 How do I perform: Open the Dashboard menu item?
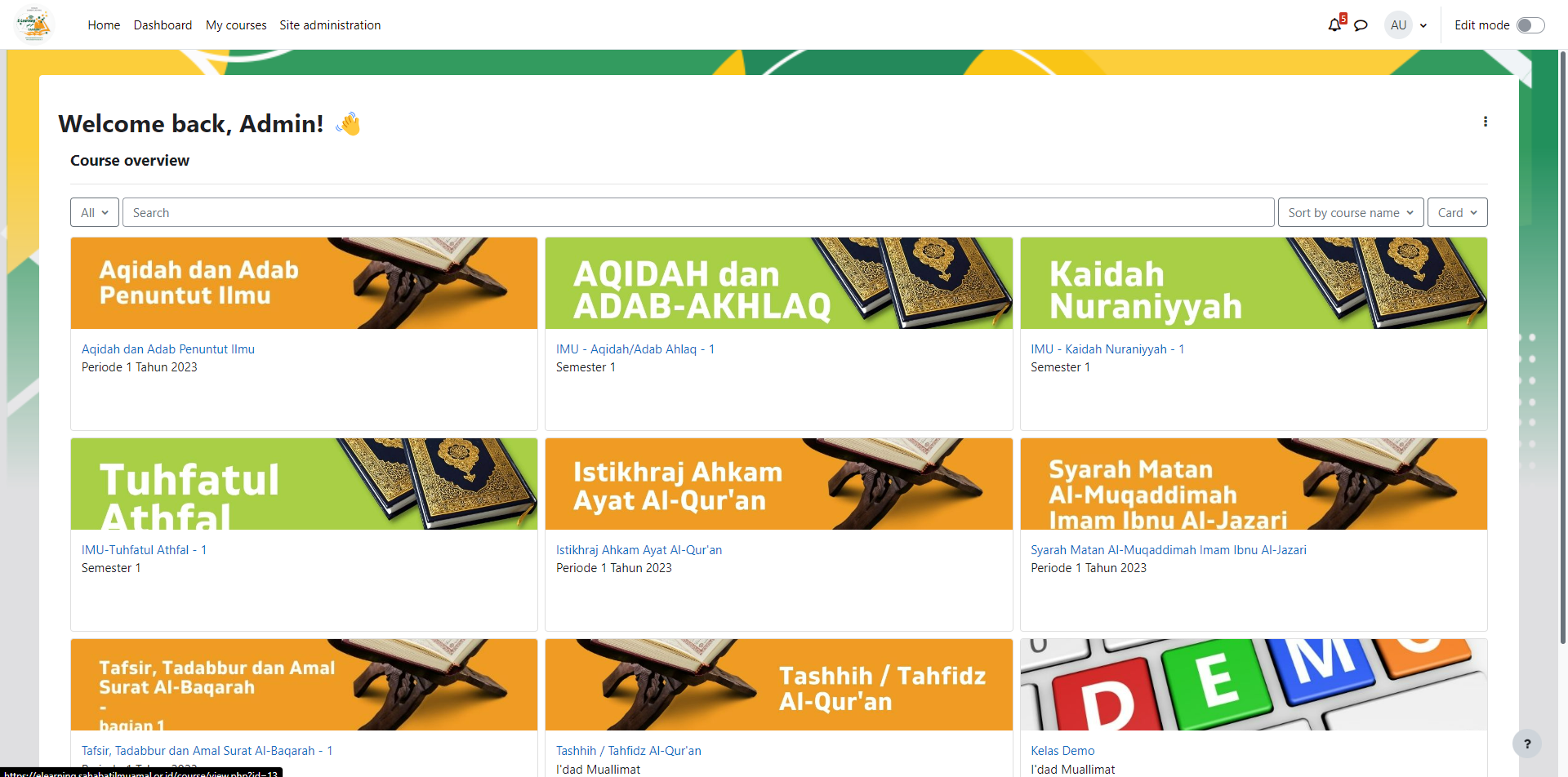[163, 25]
